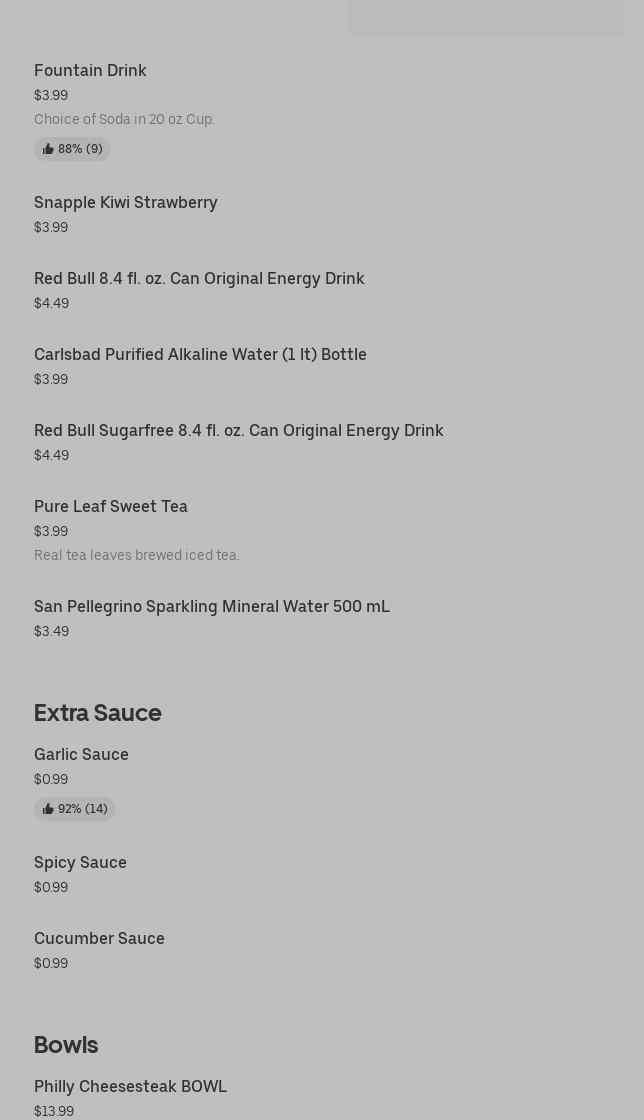The height and width of the screenshot is (1120, 644).
Task: Open Carlsbad Purified Alkaline Water Bottle
Action: [x=200, y=354]
